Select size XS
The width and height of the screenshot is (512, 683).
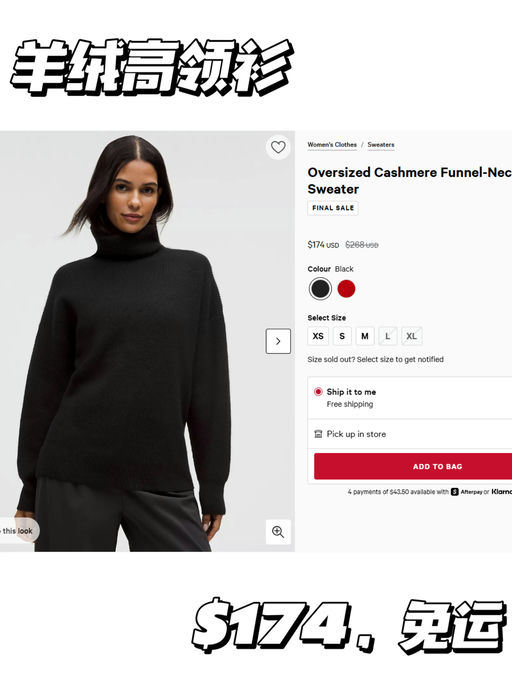(x=318, y=336)
